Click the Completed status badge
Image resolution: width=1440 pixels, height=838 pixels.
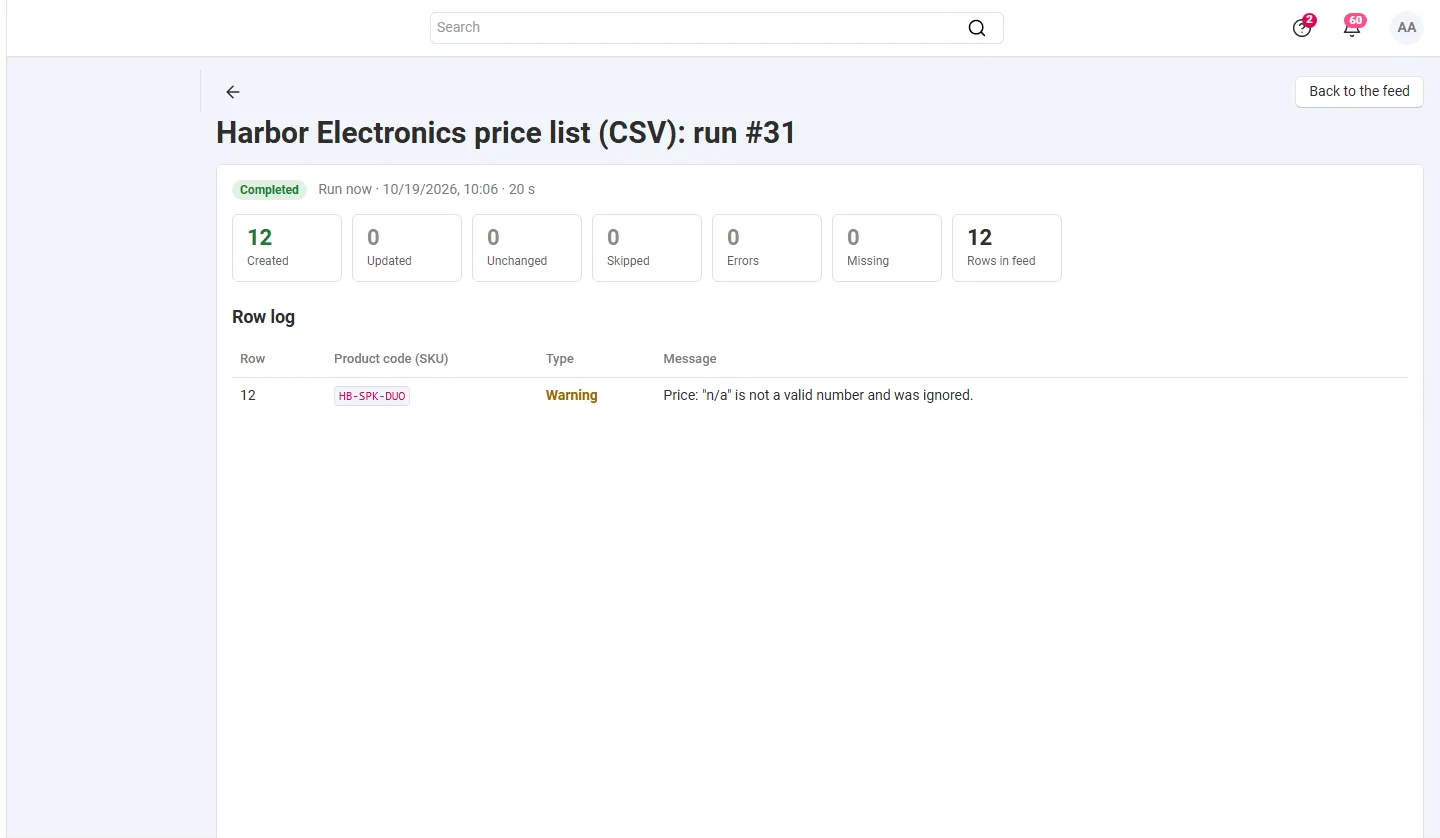click(269, 190)
